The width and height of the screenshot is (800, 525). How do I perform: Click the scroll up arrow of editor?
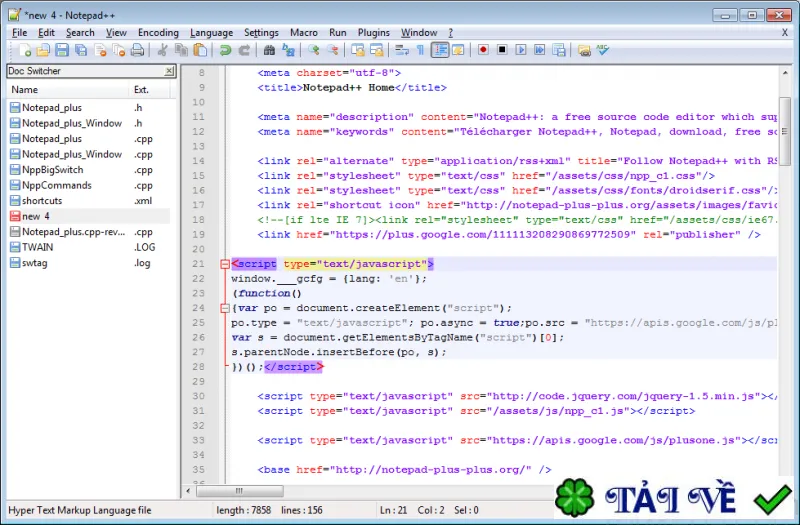(785, 73)
